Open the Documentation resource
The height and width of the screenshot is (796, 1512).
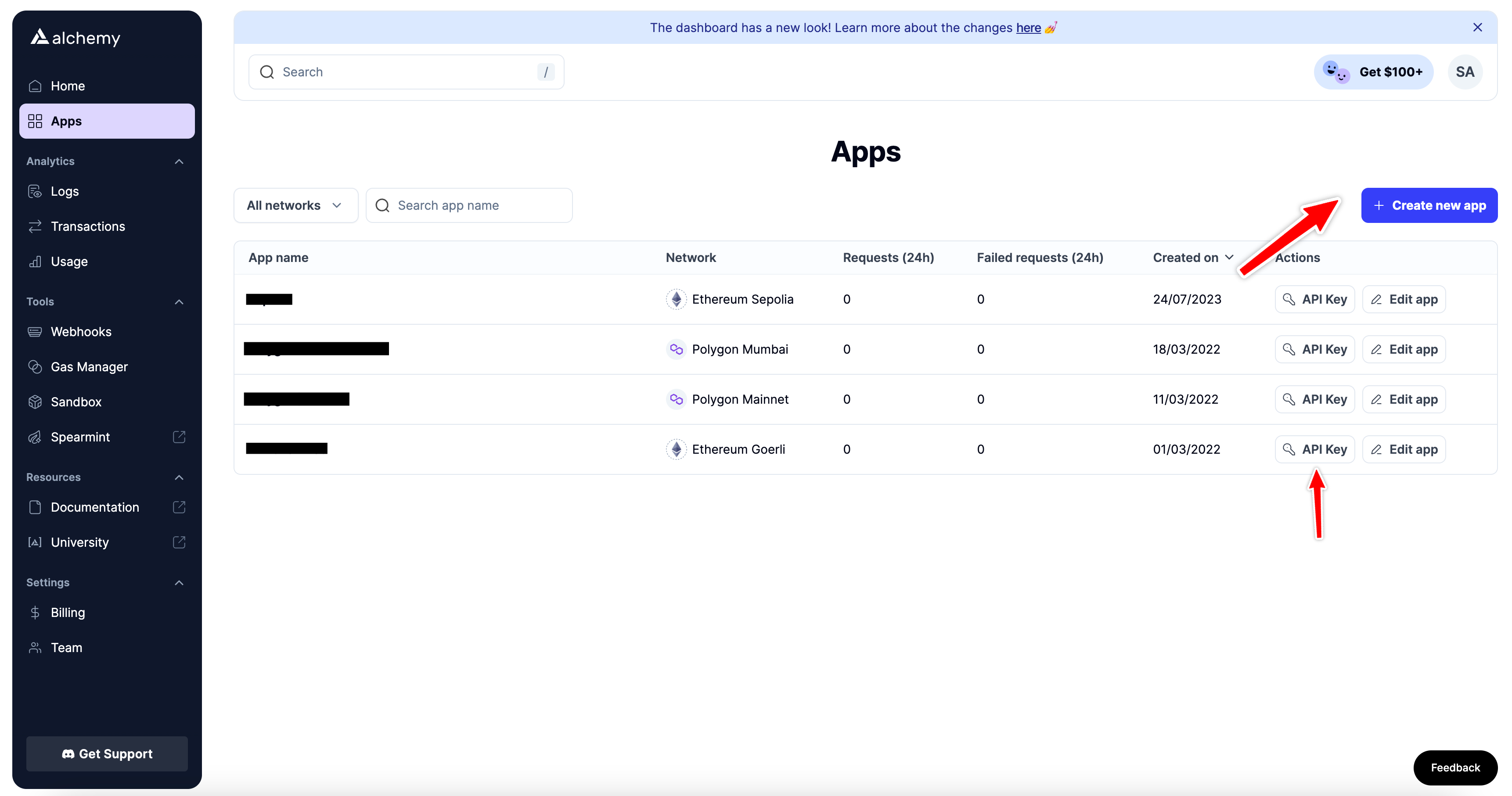94,507
